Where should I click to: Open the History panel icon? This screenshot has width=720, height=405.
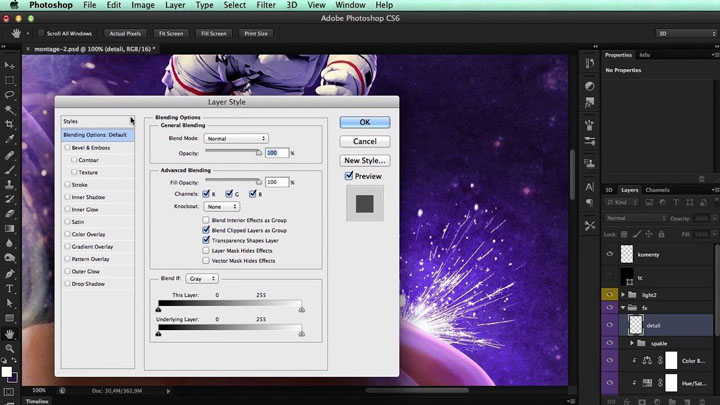click(590, 63)
